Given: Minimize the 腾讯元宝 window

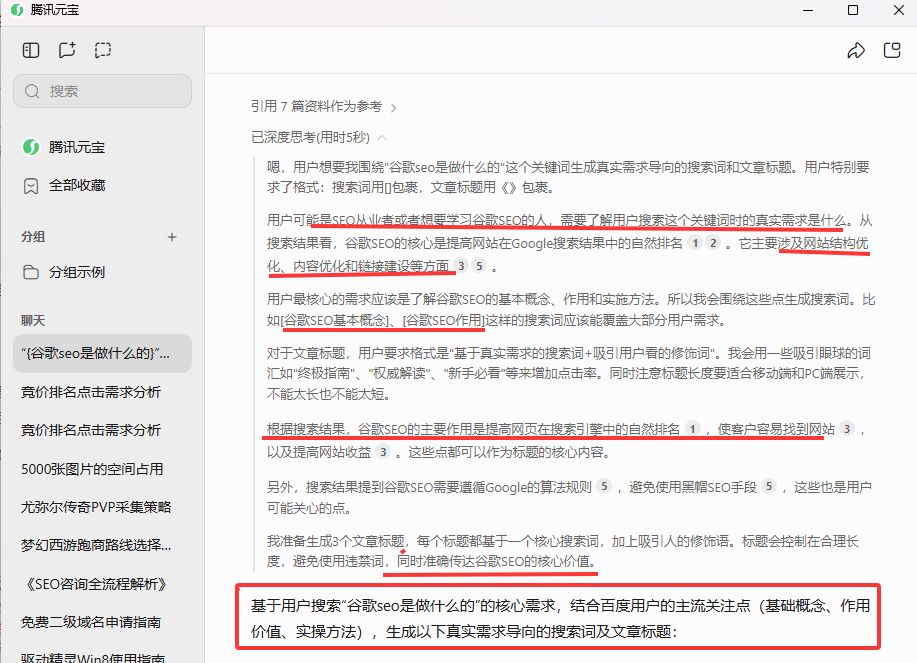Looking at the screenshot, I should 808,11.
